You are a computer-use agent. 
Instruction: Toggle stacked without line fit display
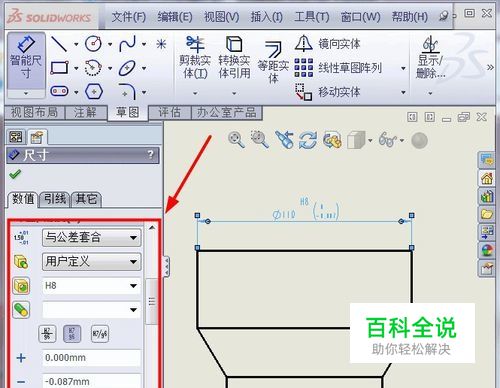[72, 334]
